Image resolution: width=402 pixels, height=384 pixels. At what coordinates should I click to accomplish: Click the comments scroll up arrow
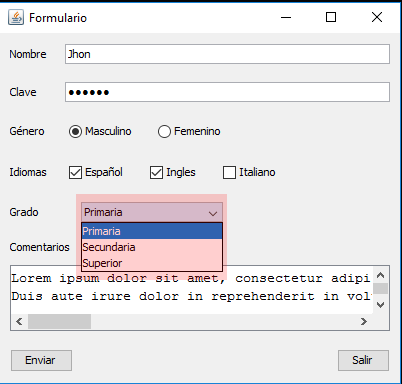coord(380,275)
